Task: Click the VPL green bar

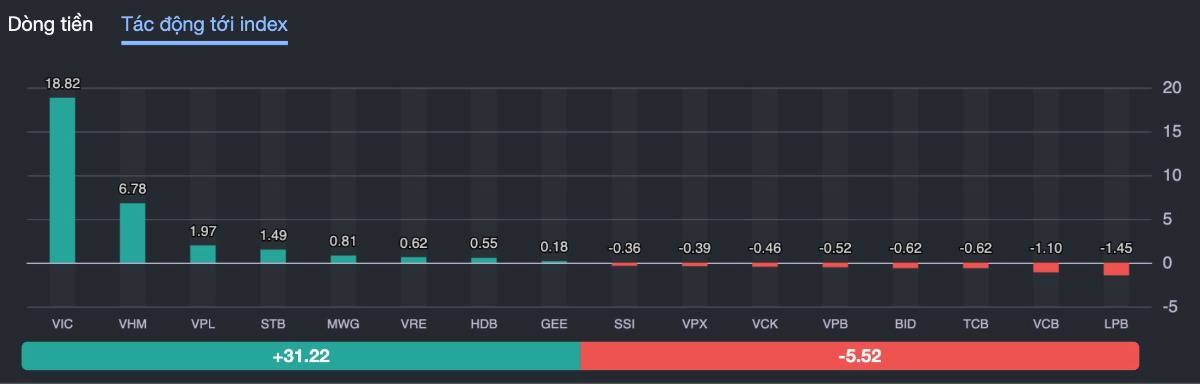Action: [203, 254]
